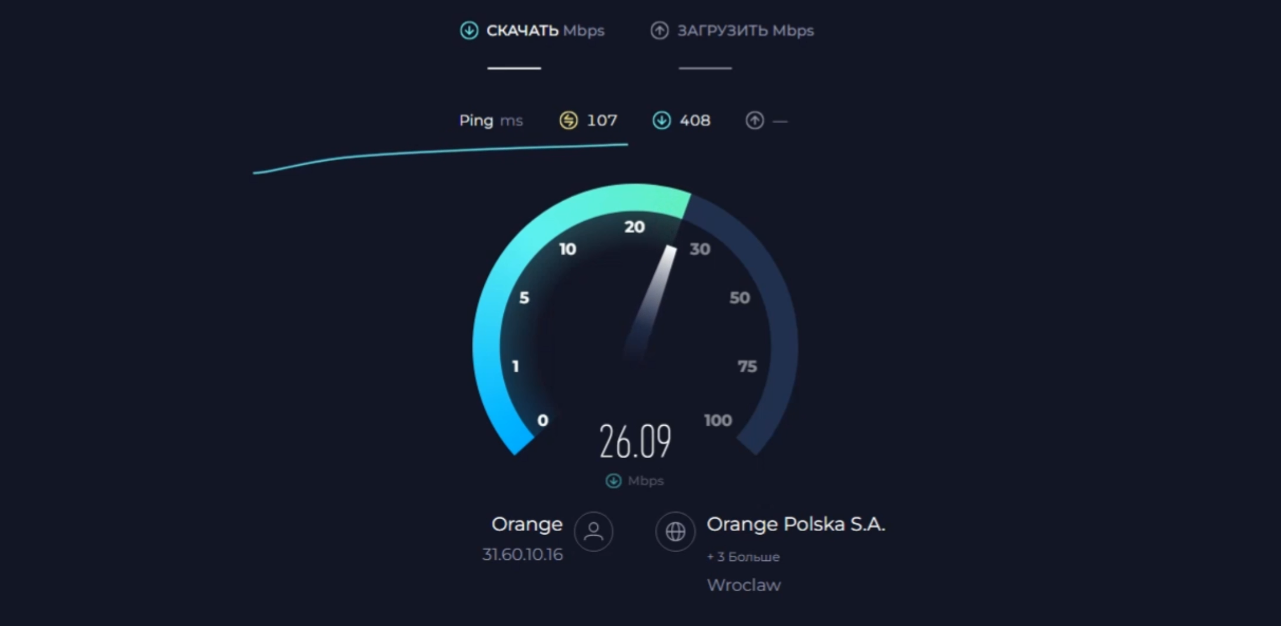Click the globe server icon

(675, 531)
